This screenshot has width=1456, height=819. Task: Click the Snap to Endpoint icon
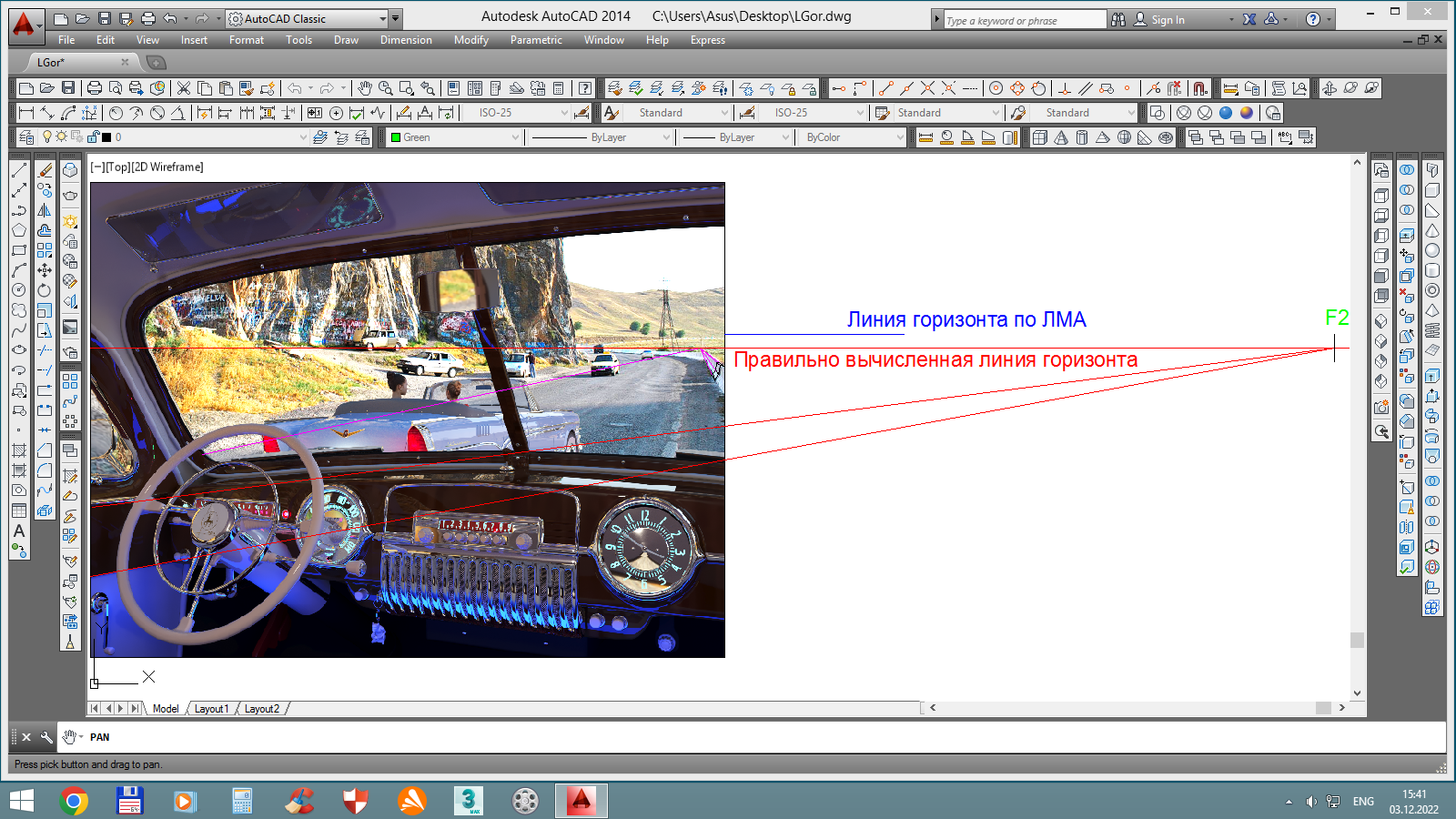[x=886, y=88]
